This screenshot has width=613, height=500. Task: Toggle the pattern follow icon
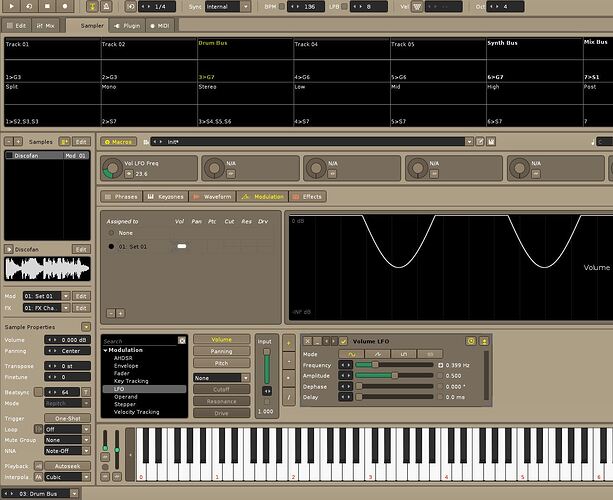click(x=92, y=6)
